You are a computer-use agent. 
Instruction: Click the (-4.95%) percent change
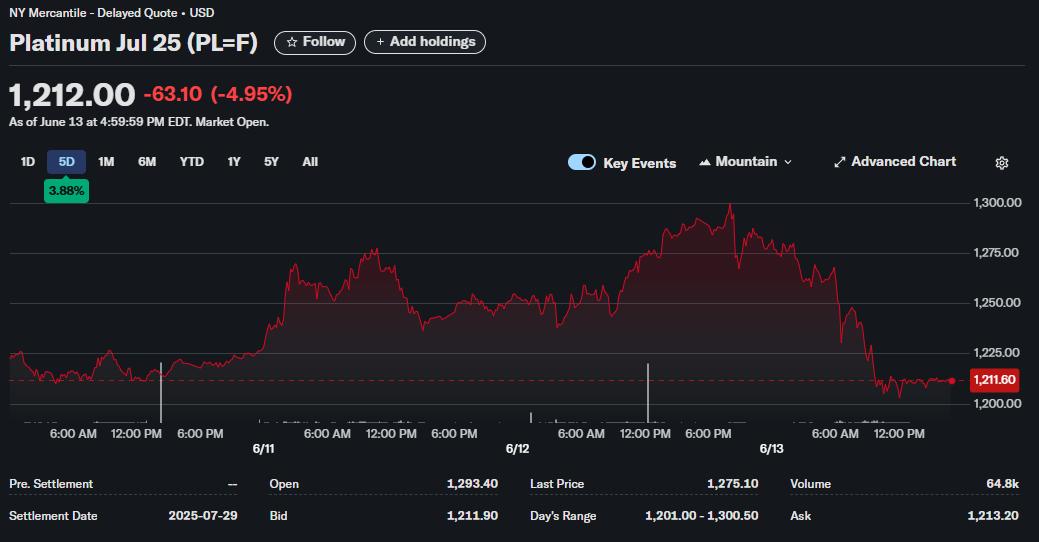click(x=252, y=94)
